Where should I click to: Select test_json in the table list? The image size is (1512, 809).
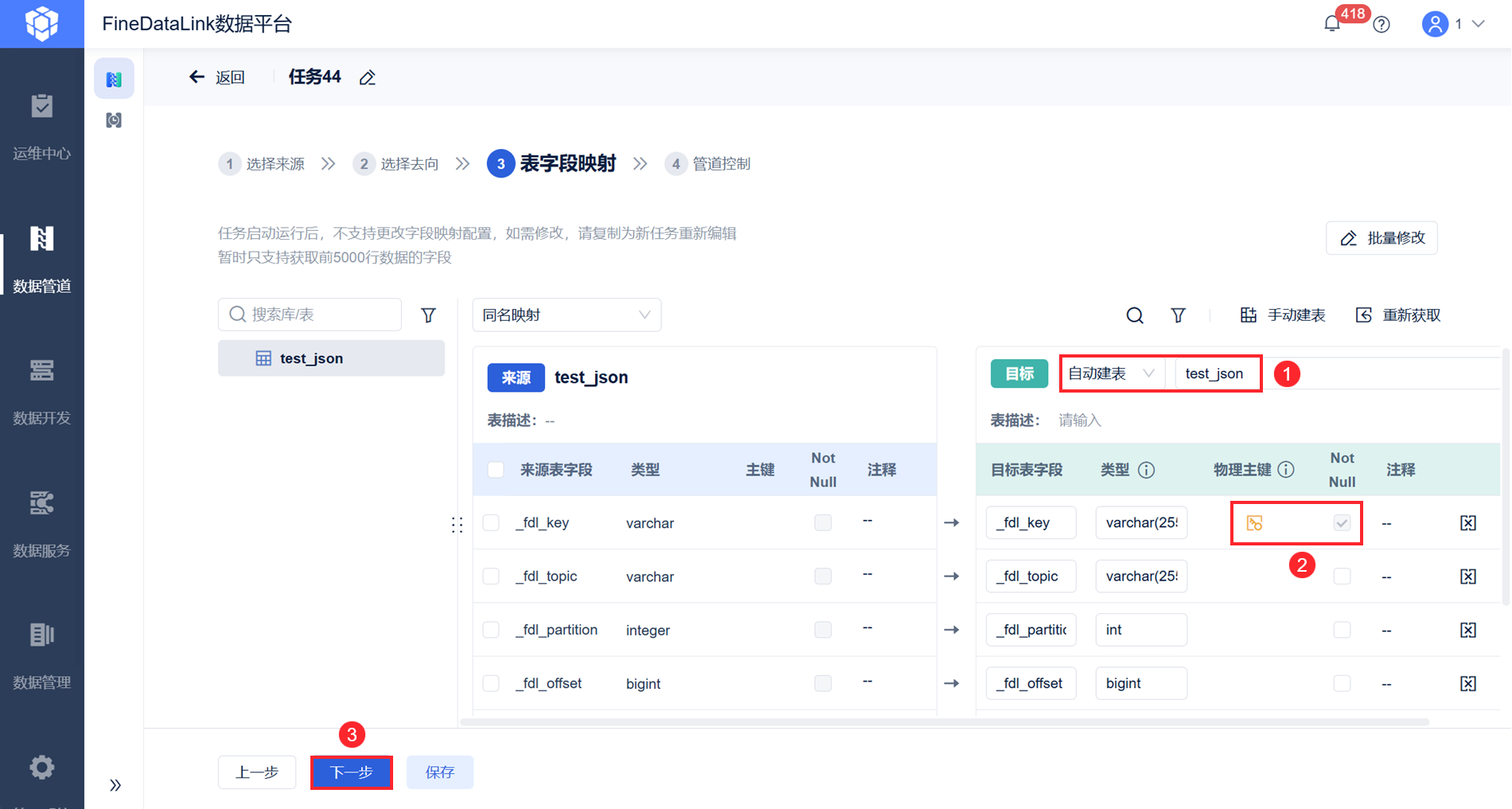(x=331, y=358)
